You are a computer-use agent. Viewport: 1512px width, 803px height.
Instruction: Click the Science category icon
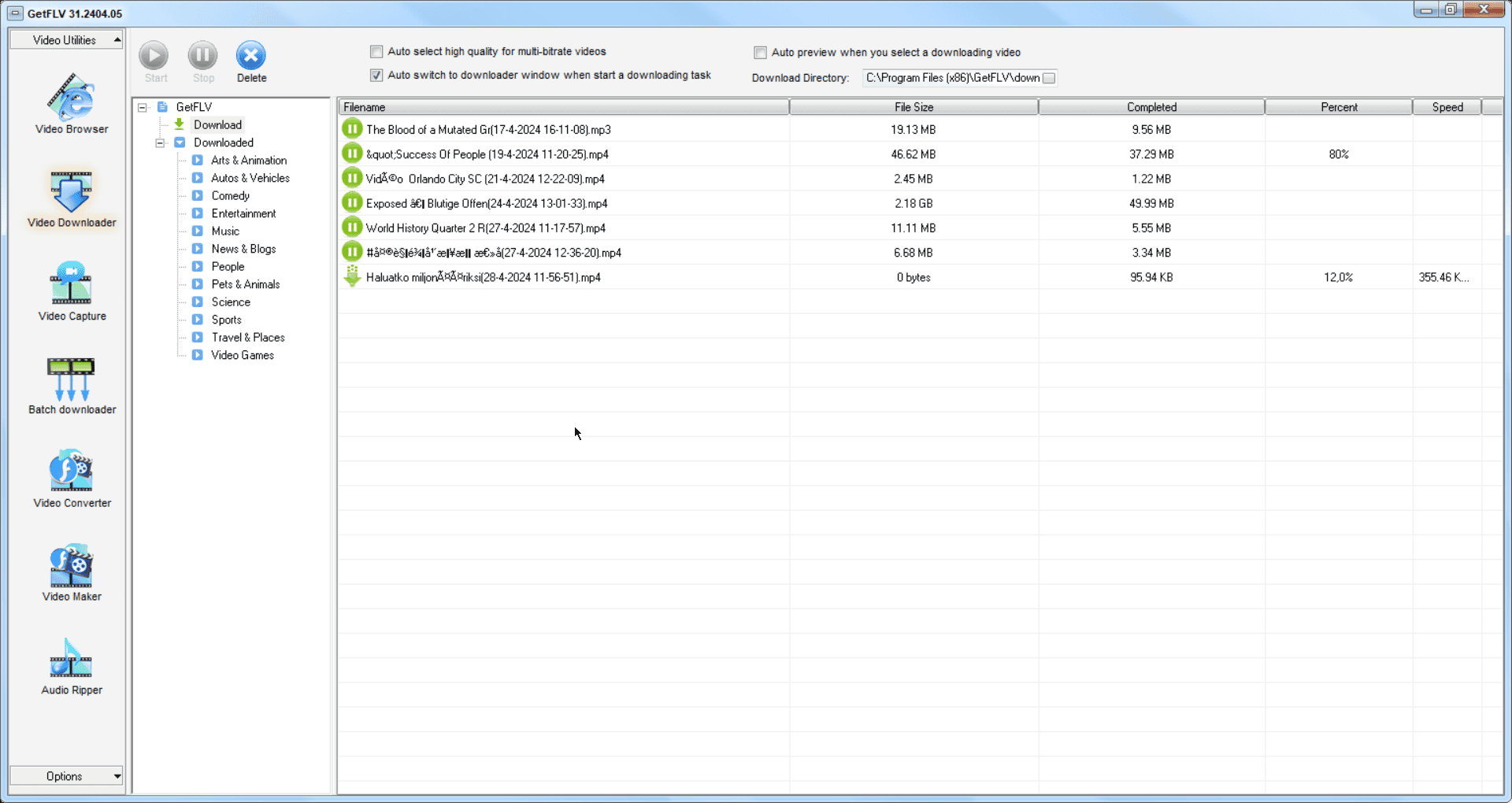198,302
